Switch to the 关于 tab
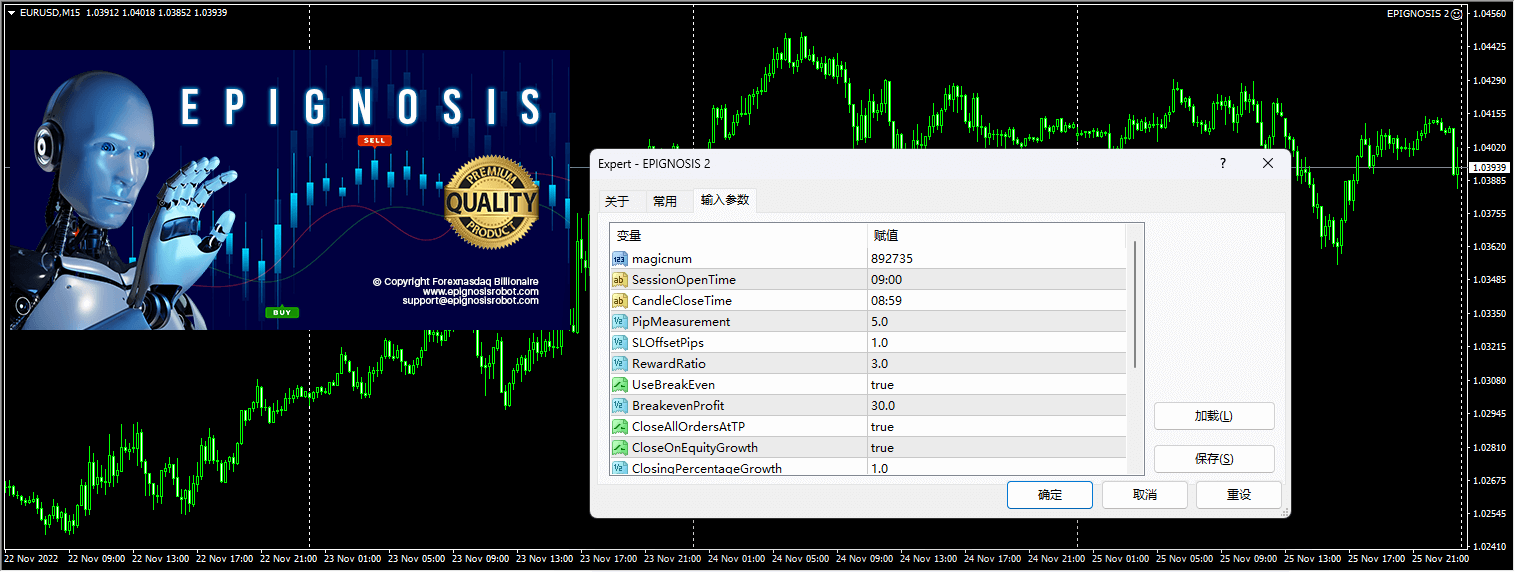 [617, 201]
